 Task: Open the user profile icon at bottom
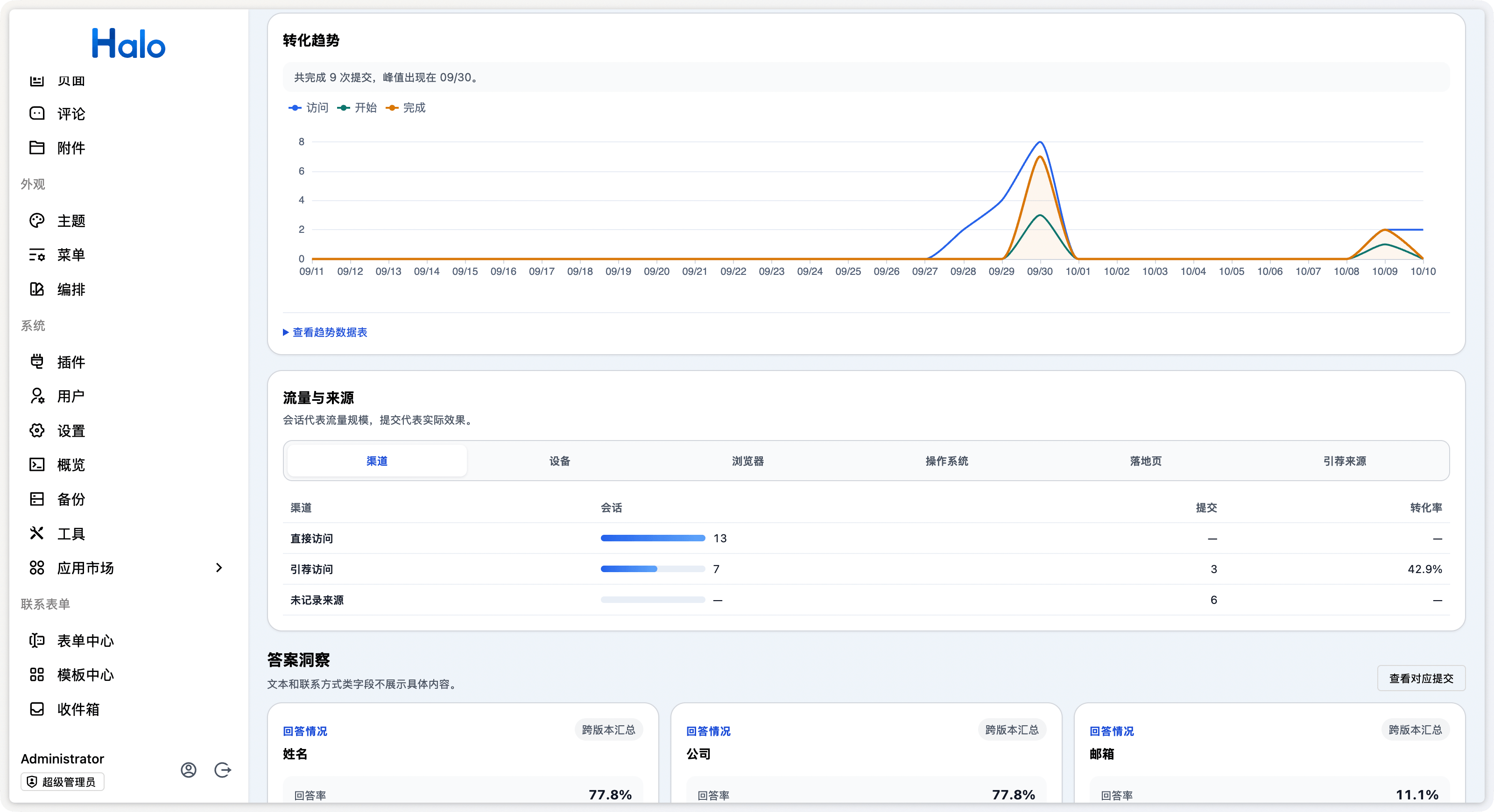(189, 770)
